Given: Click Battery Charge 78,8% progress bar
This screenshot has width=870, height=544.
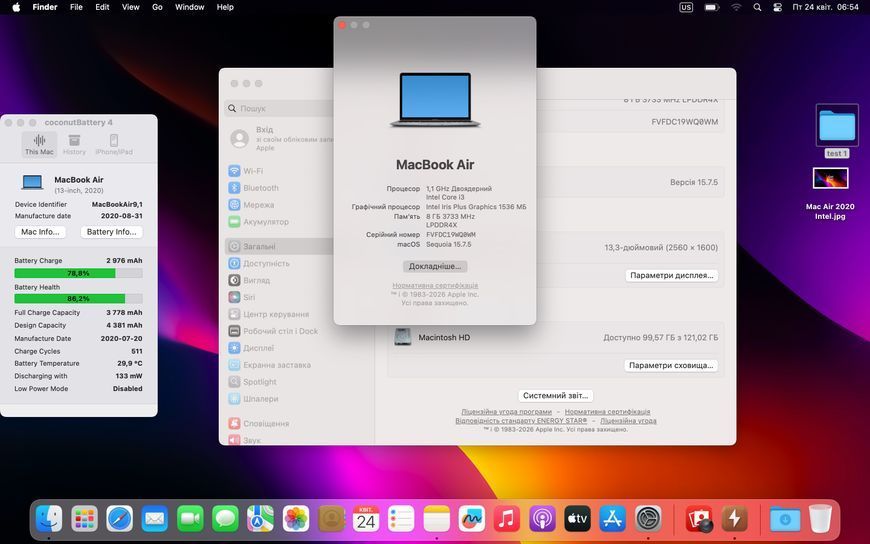Looking at the screenshot, I should pos(78,273).
